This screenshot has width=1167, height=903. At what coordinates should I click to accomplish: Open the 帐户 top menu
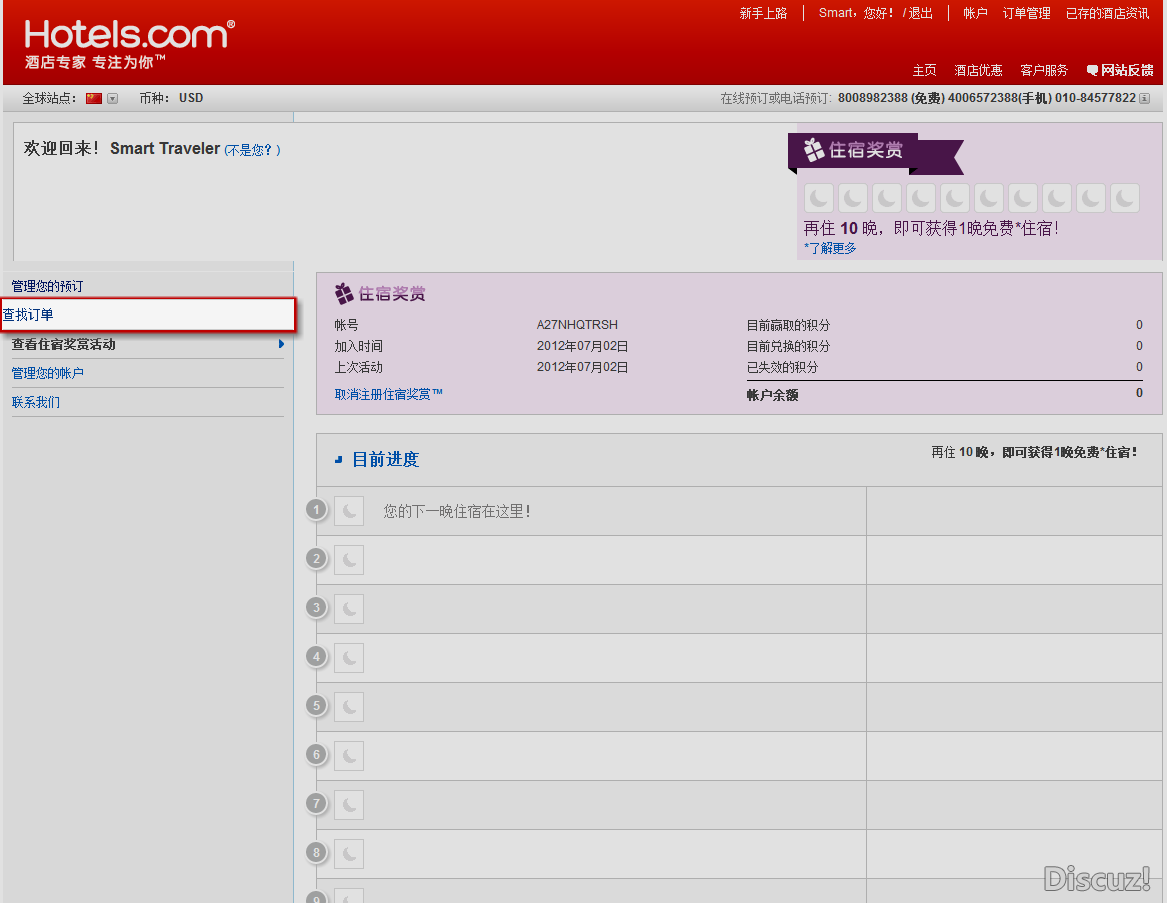tap(975, 13)
